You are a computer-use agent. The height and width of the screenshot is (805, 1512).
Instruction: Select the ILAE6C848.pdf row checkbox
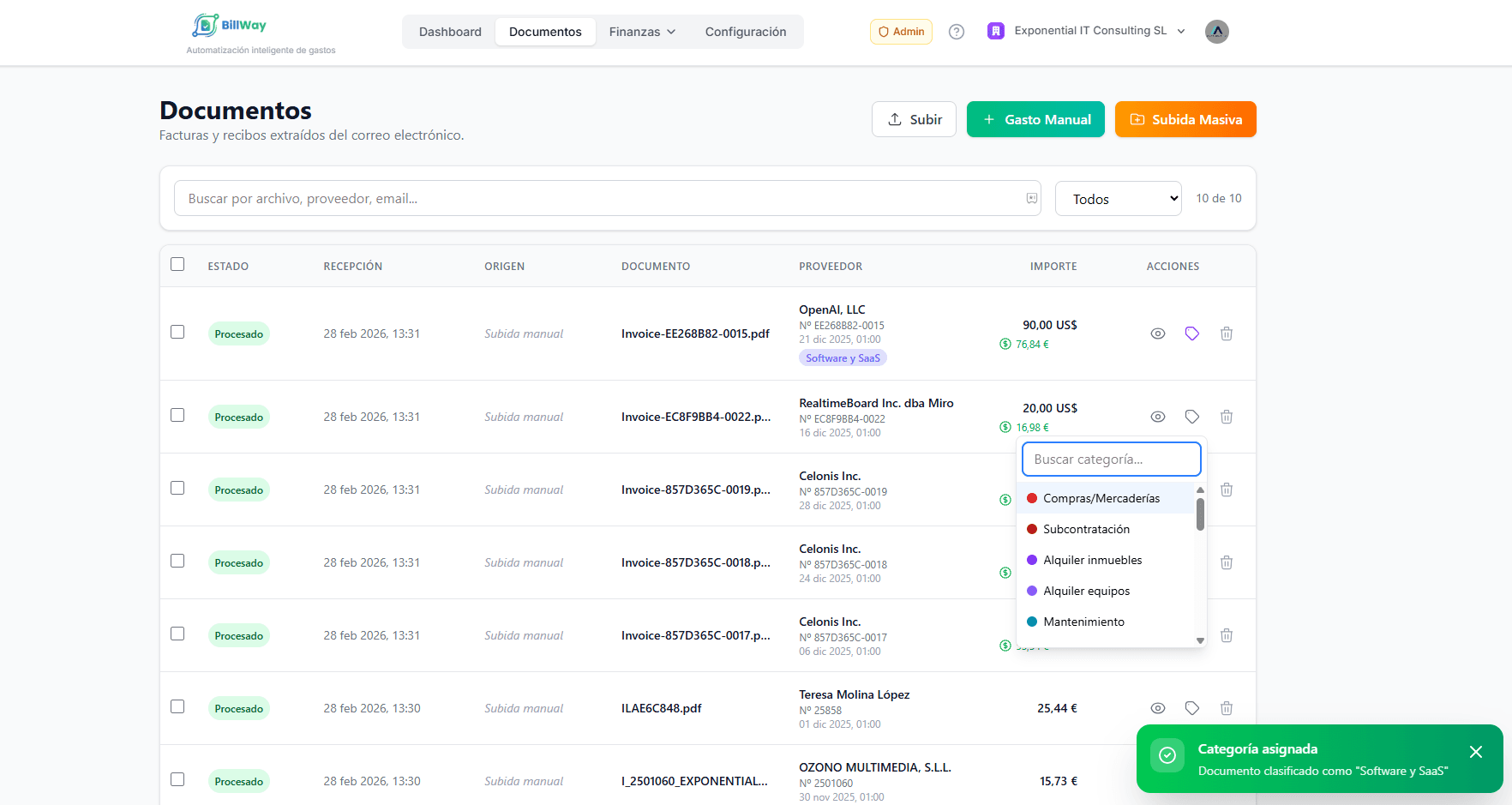177,706
